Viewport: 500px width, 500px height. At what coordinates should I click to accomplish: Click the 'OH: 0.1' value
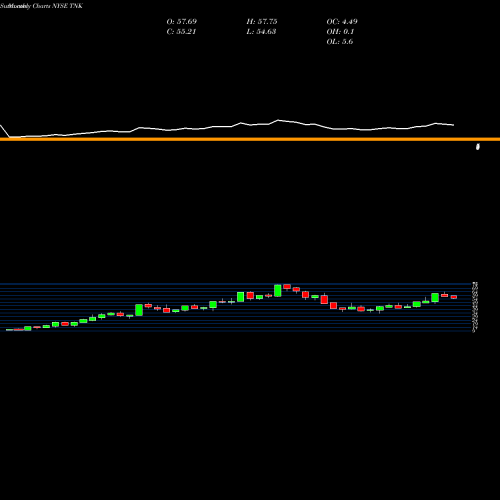click(340, 32)
